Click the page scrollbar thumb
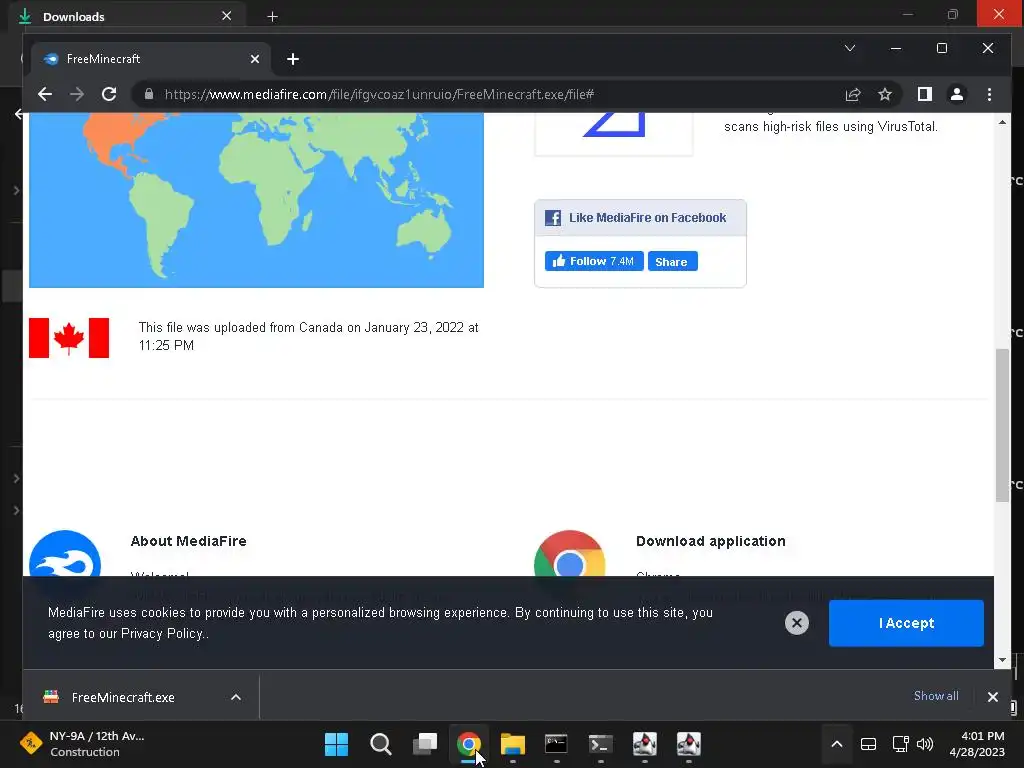Screen dimensions: 1024x768 1002,426
